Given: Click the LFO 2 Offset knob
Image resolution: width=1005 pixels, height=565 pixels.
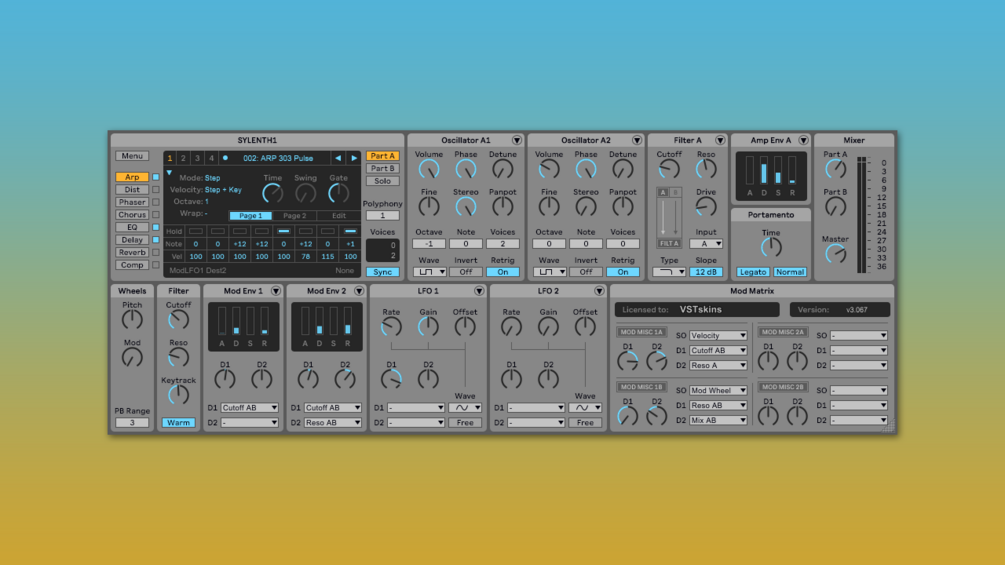Looking at the screenshot, I should pos(585,327).
